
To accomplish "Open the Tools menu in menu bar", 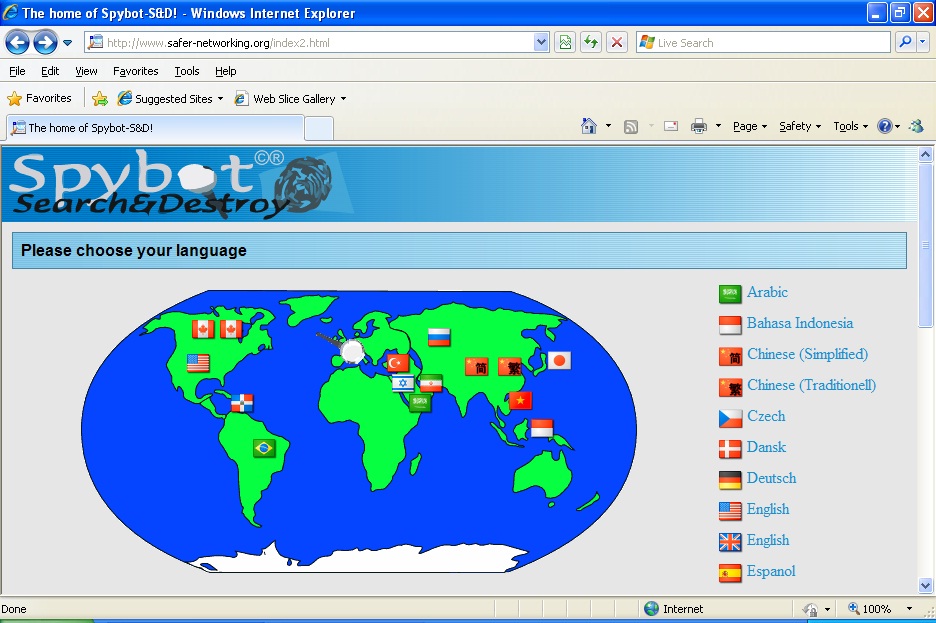I will click(187, 71).
